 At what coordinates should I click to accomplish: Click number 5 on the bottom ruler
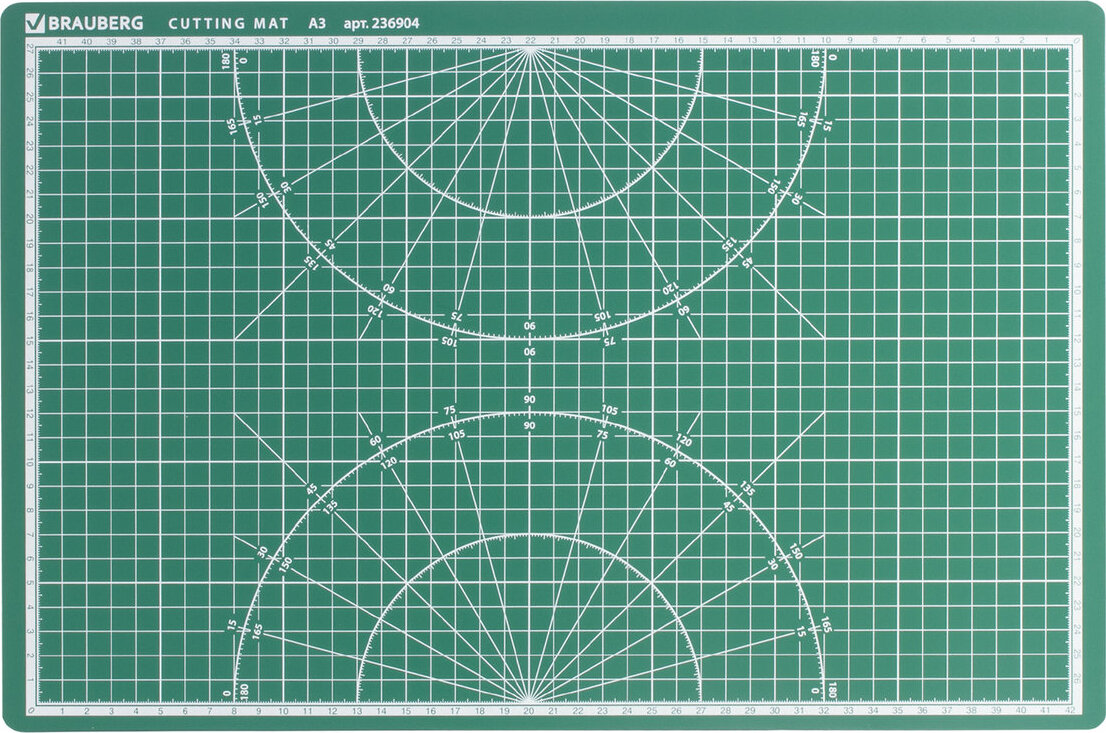pyautogui.click(x=160, y=711)
